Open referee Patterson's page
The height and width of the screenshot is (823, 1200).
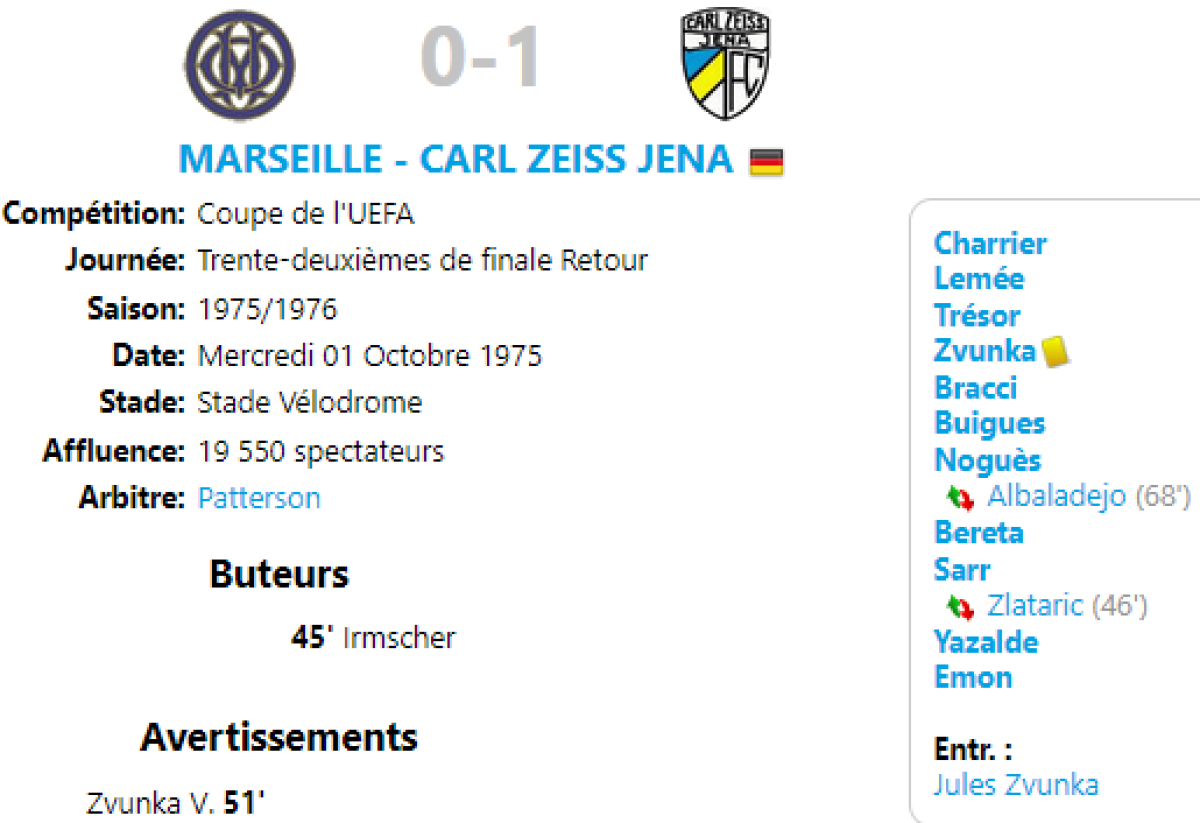click(x=259, y=498)
